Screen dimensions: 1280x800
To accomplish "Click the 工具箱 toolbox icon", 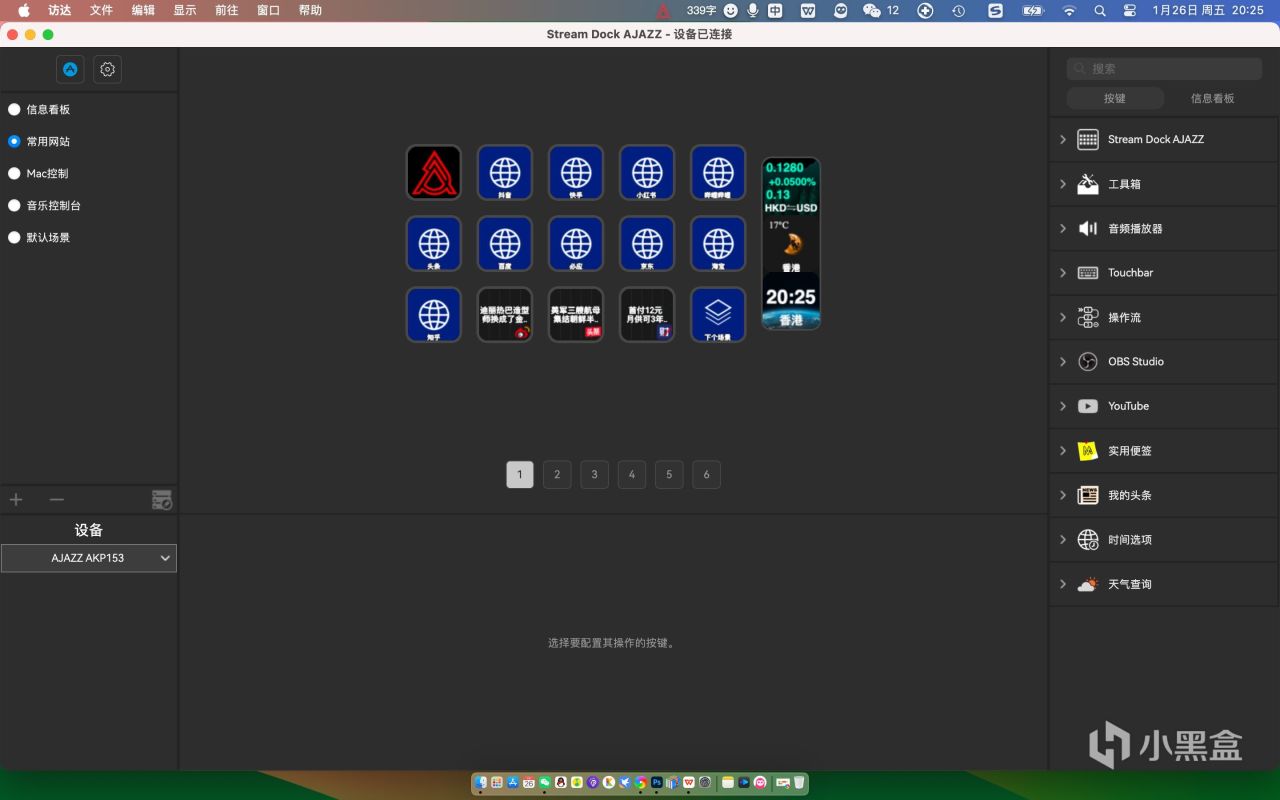I will tap(1088, 184).
